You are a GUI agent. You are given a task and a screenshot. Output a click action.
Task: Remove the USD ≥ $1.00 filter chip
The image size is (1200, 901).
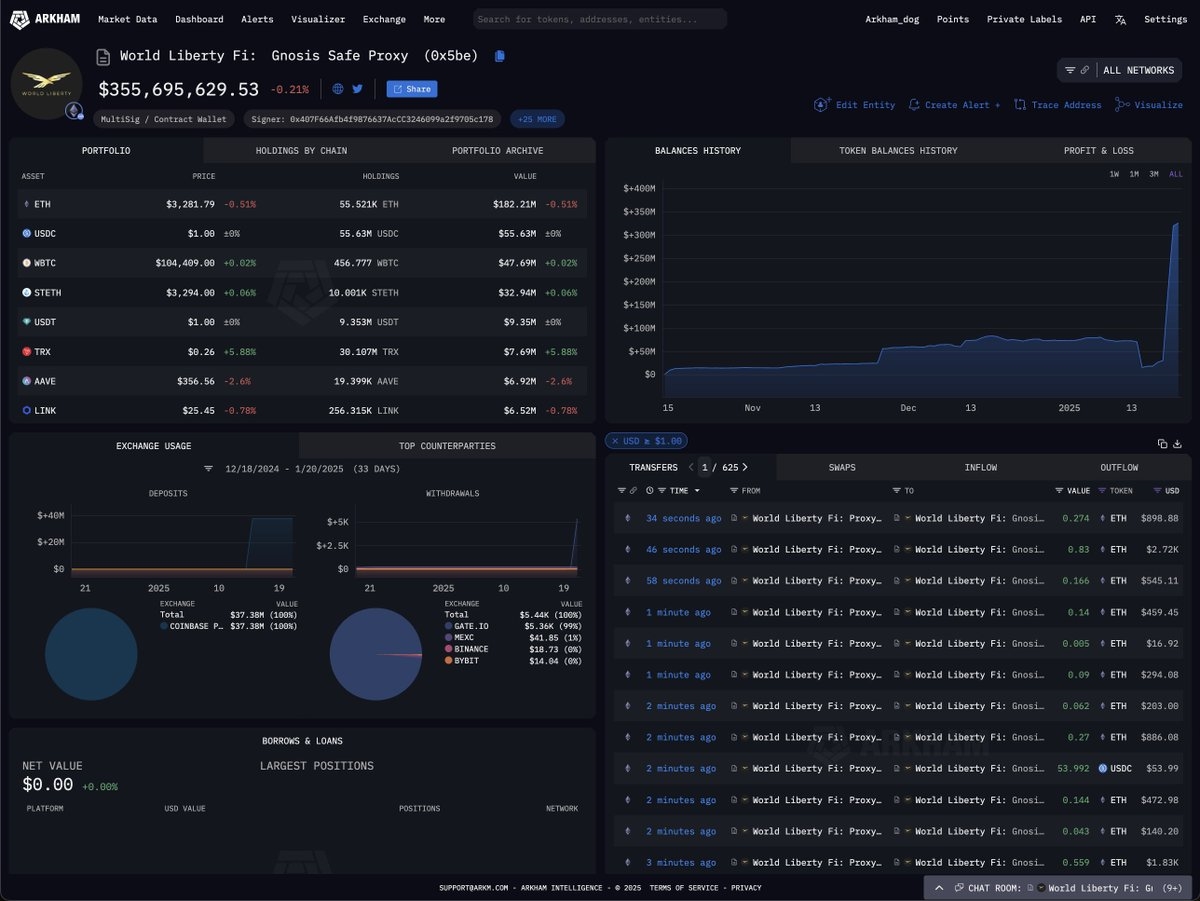tap(615, 441)
